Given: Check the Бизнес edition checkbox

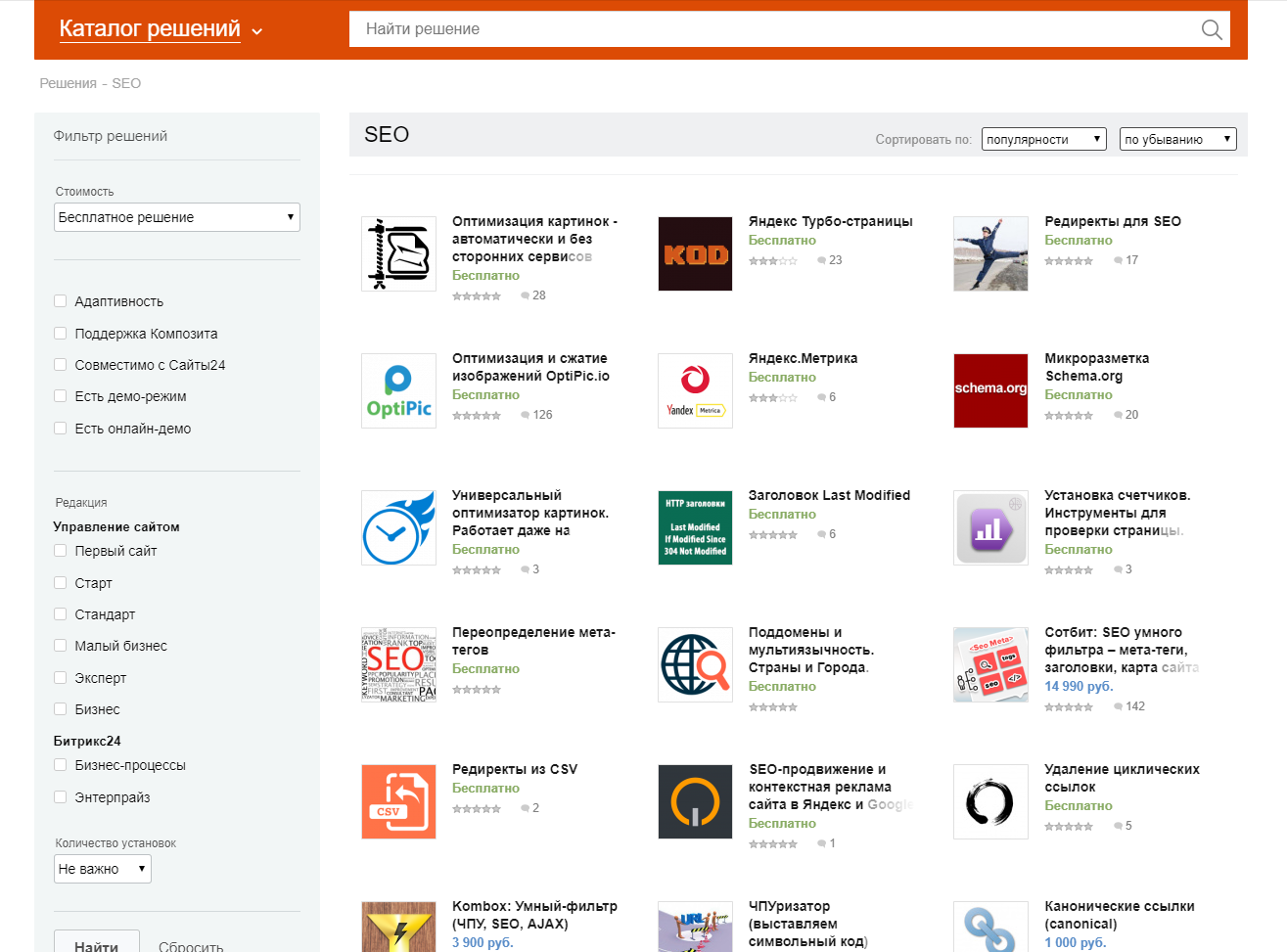Looking at the screenshot, I should [61, 709].
